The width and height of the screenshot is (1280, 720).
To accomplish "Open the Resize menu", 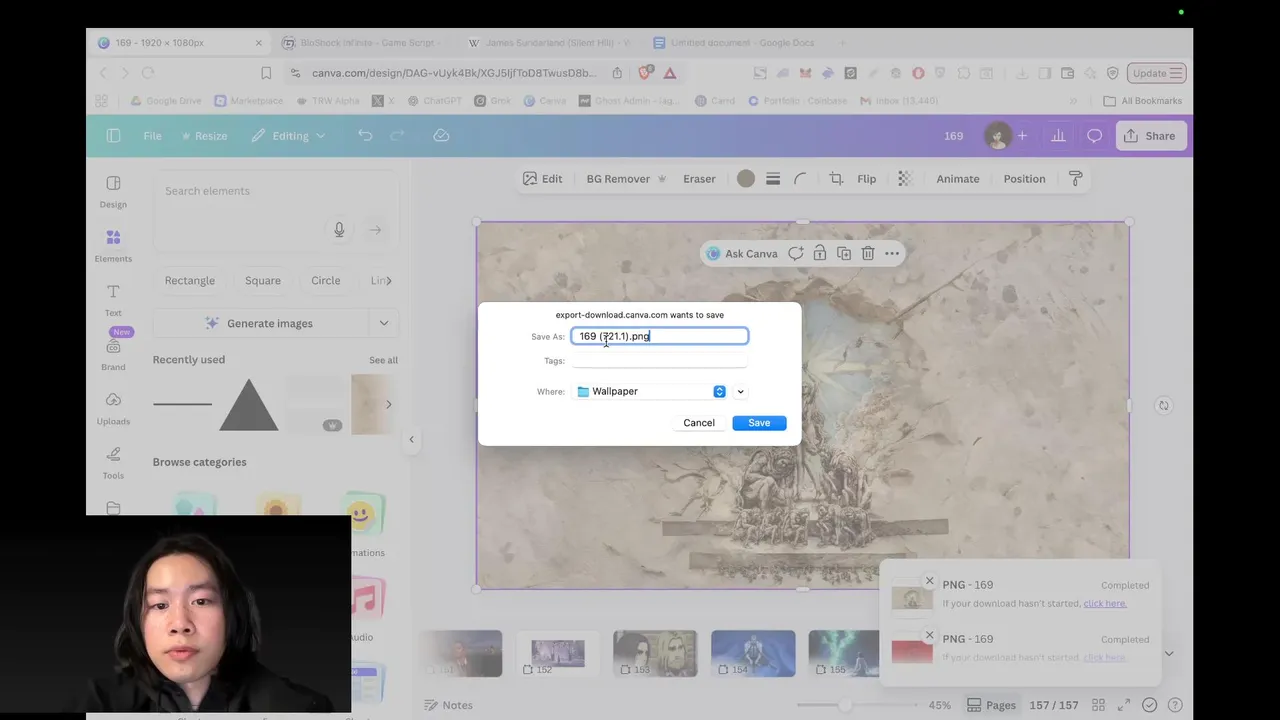I will (204, 136).
